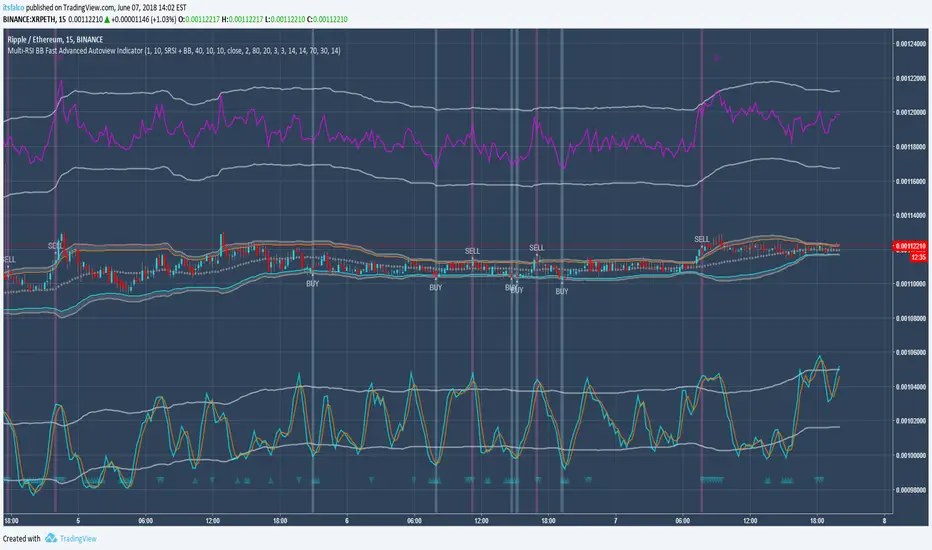Click the date label 6 on time axis

tap(347, 521)
